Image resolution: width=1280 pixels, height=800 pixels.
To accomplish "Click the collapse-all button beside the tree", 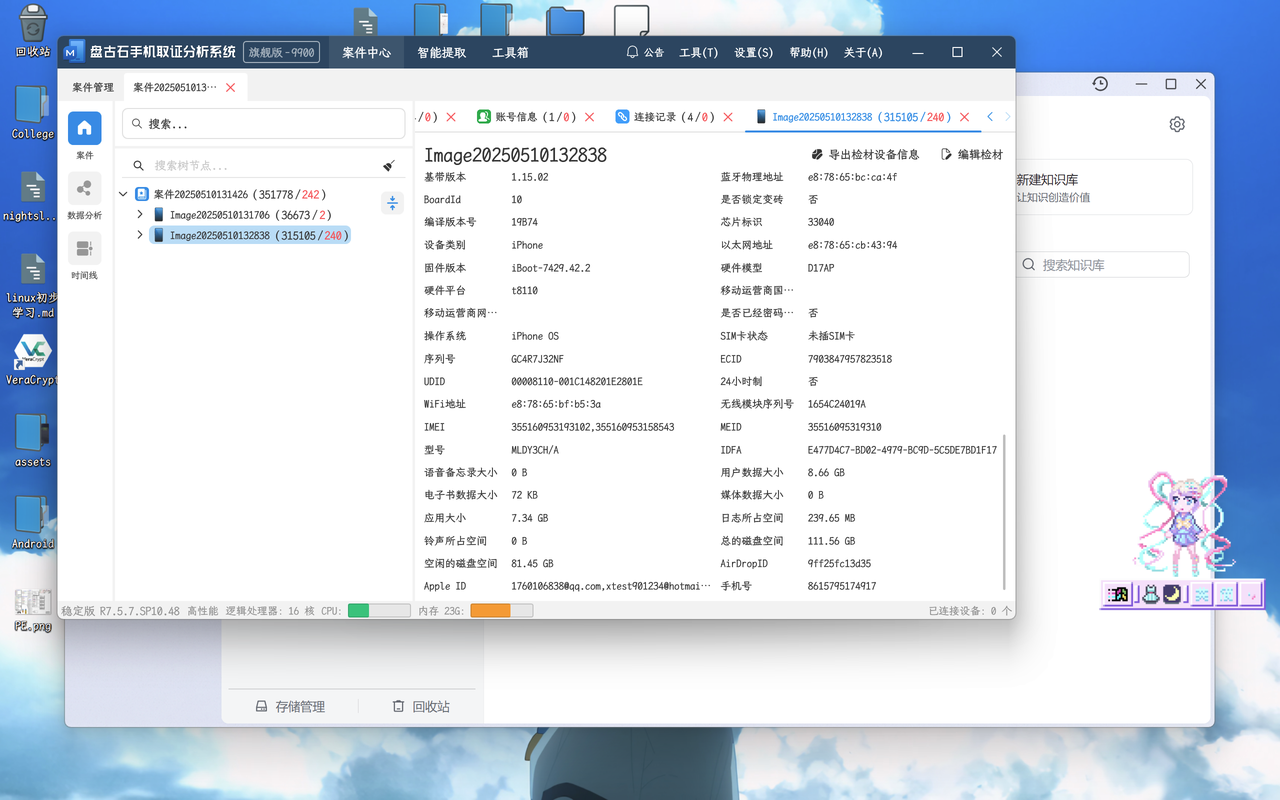I will (392, 203).
